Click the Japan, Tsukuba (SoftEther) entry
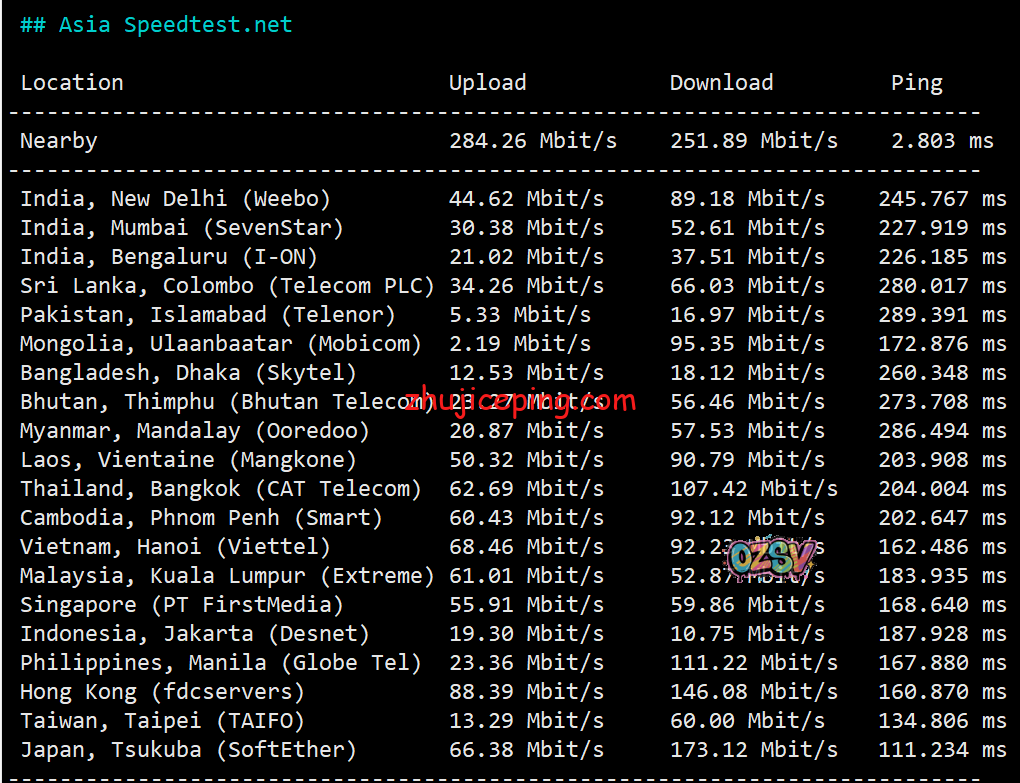Viewport: 1020px width, 783px height. (x=188, y=750)
